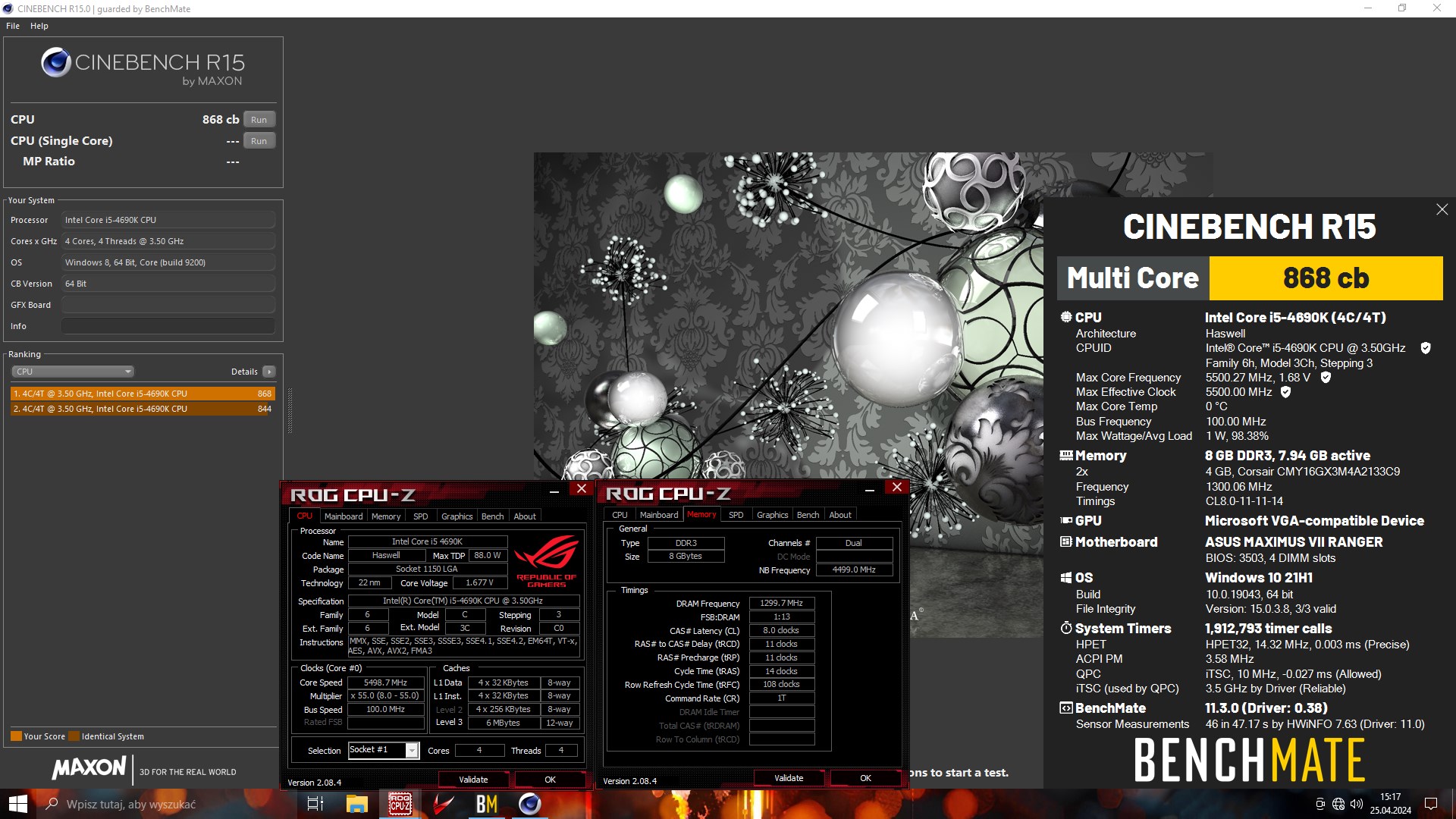
Task: Open BenchMate taskbar icon
Action: coord(487,804)
